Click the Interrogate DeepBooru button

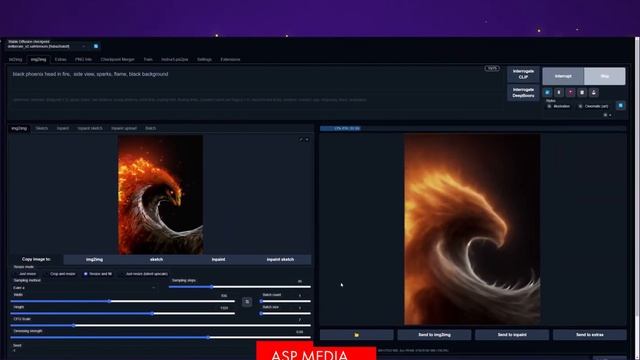click(523, 93)
